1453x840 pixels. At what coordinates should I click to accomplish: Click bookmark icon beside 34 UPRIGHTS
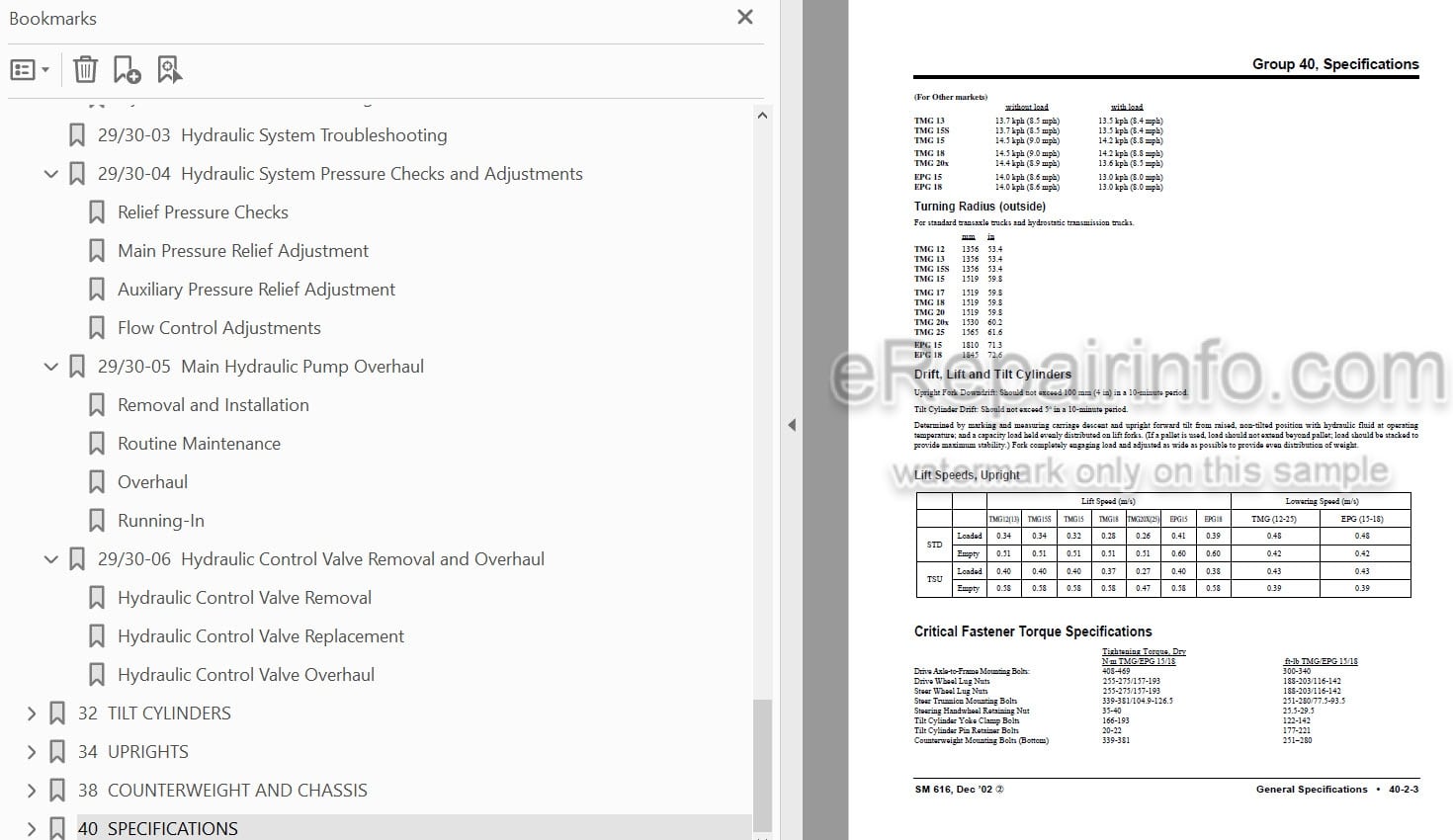57,752
